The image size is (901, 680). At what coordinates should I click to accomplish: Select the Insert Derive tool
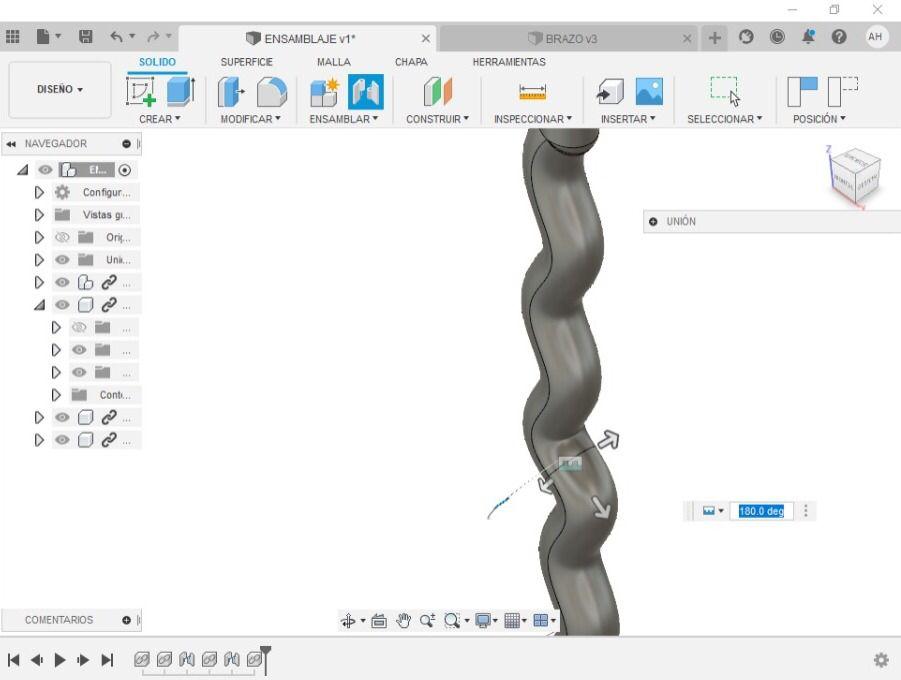pyautogui.click(x=610, y=92)
